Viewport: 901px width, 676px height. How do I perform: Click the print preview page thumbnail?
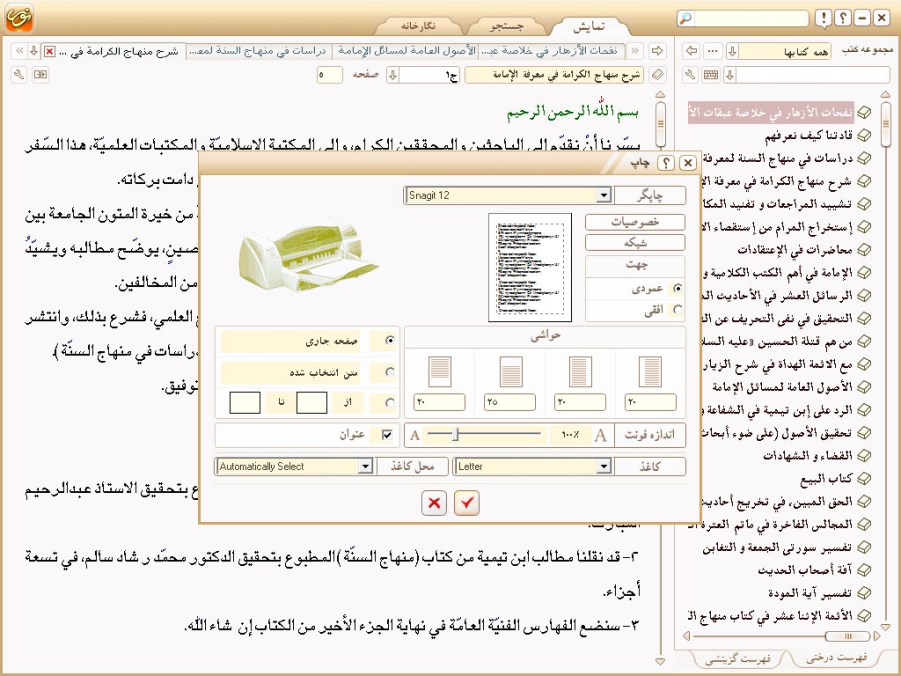click(x=530, y=267)
